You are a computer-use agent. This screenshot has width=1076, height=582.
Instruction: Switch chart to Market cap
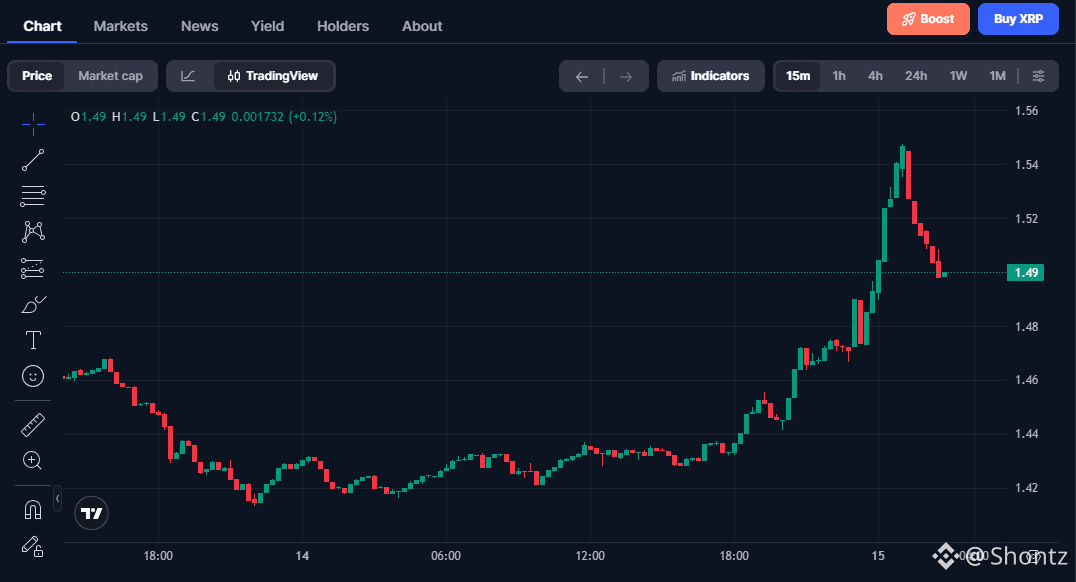pyautogui.click(x=110, y=76)
